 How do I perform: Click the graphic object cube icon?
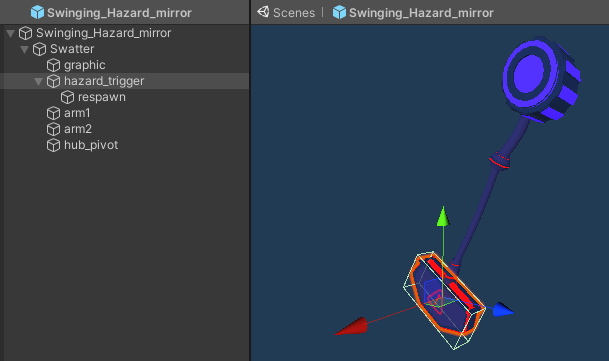[x=53, y=65]
